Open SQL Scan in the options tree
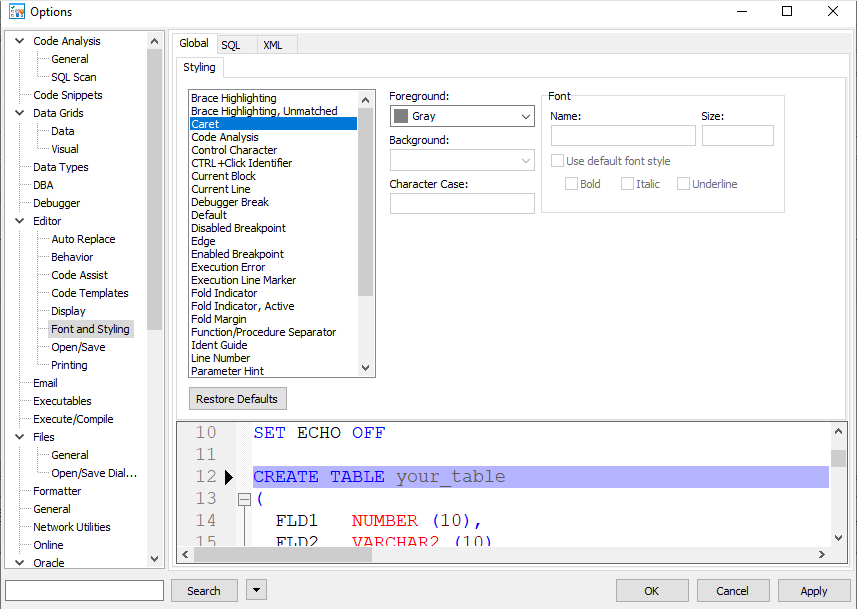 [74, 77]
